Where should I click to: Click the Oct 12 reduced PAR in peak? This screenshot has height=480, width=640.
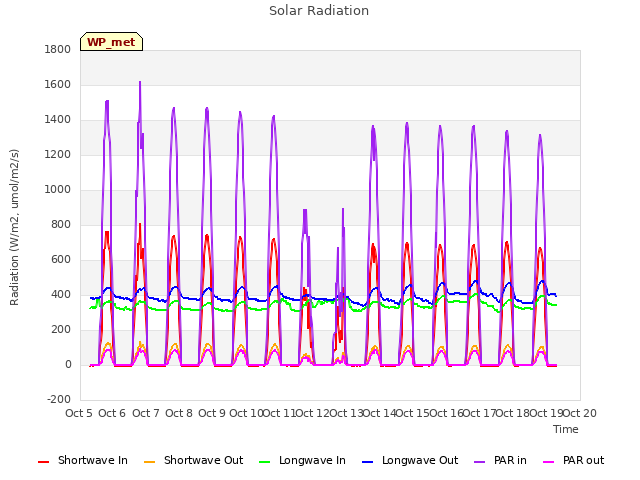pos(305,211)
